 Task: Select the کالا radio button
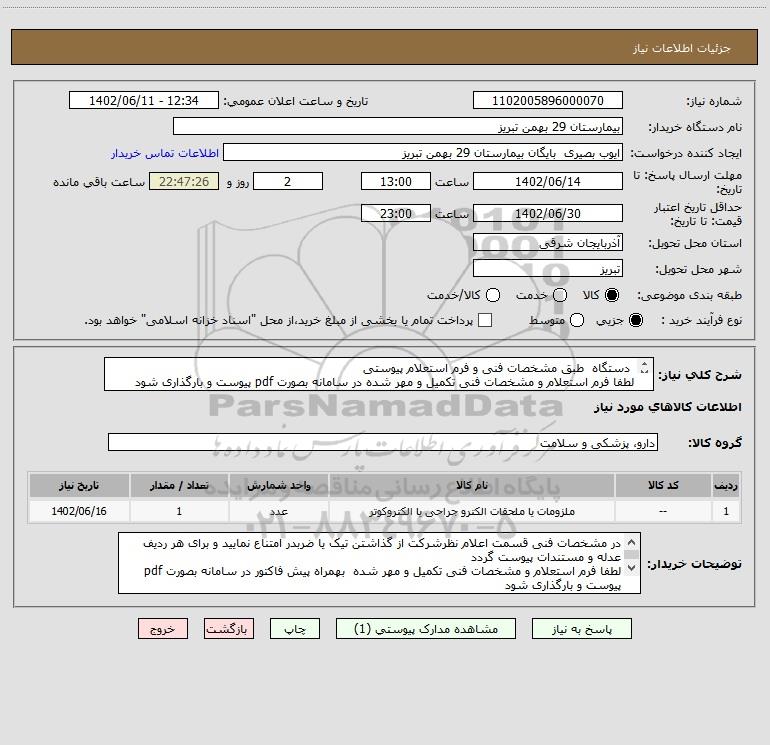click(612, 295)
